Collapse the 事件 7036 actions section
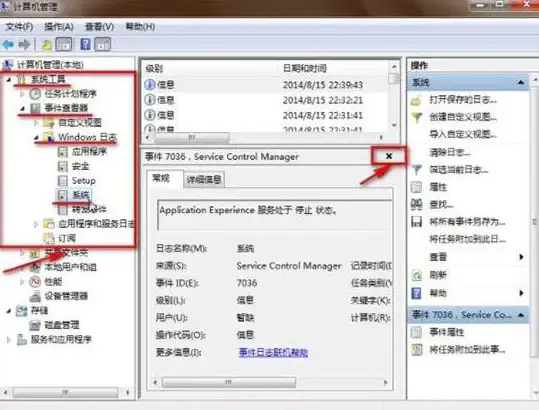 [521, 314]
